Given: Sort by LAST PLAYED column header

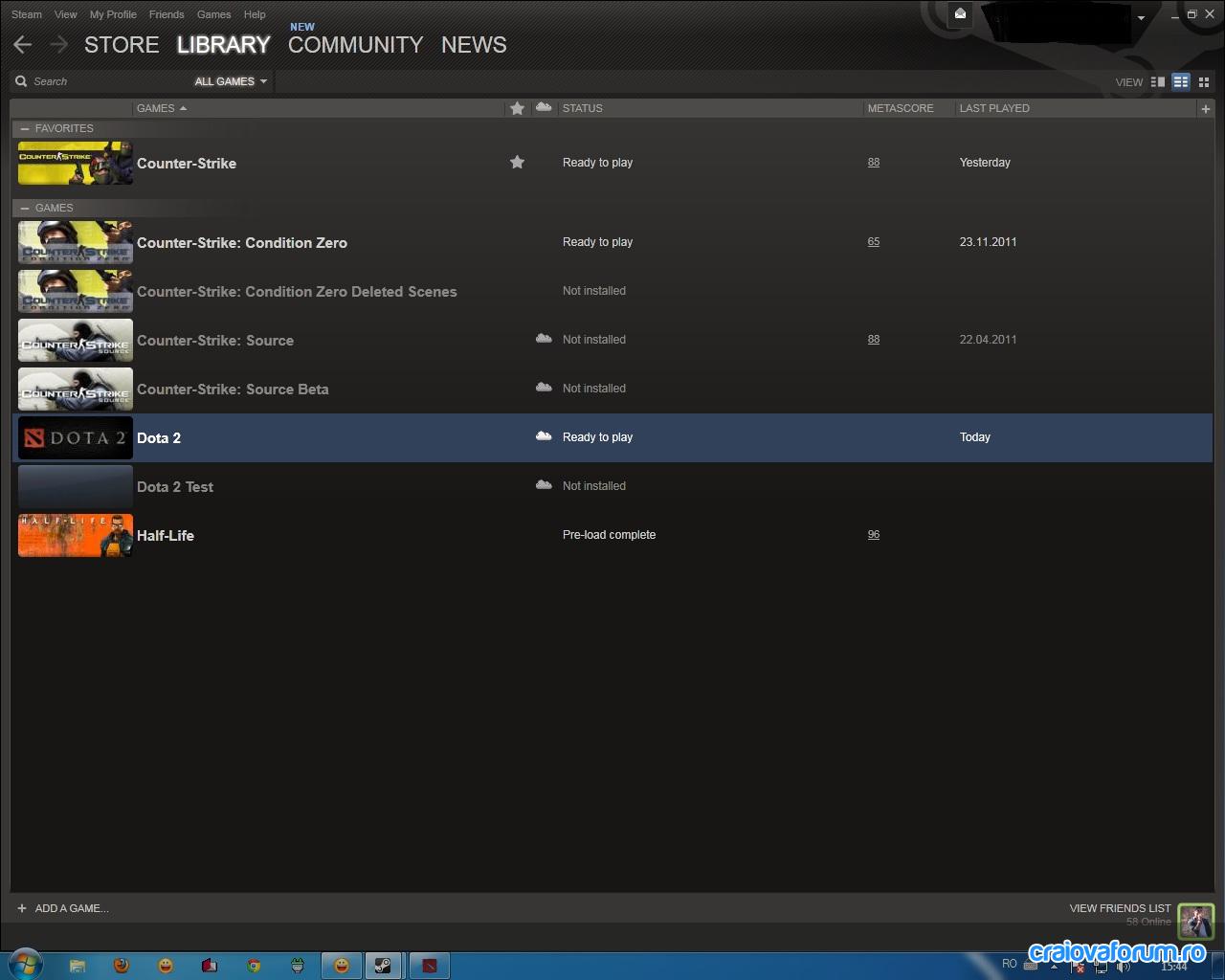Looking at the screenshot, I should pyautogui.click(x=994, y=108).
